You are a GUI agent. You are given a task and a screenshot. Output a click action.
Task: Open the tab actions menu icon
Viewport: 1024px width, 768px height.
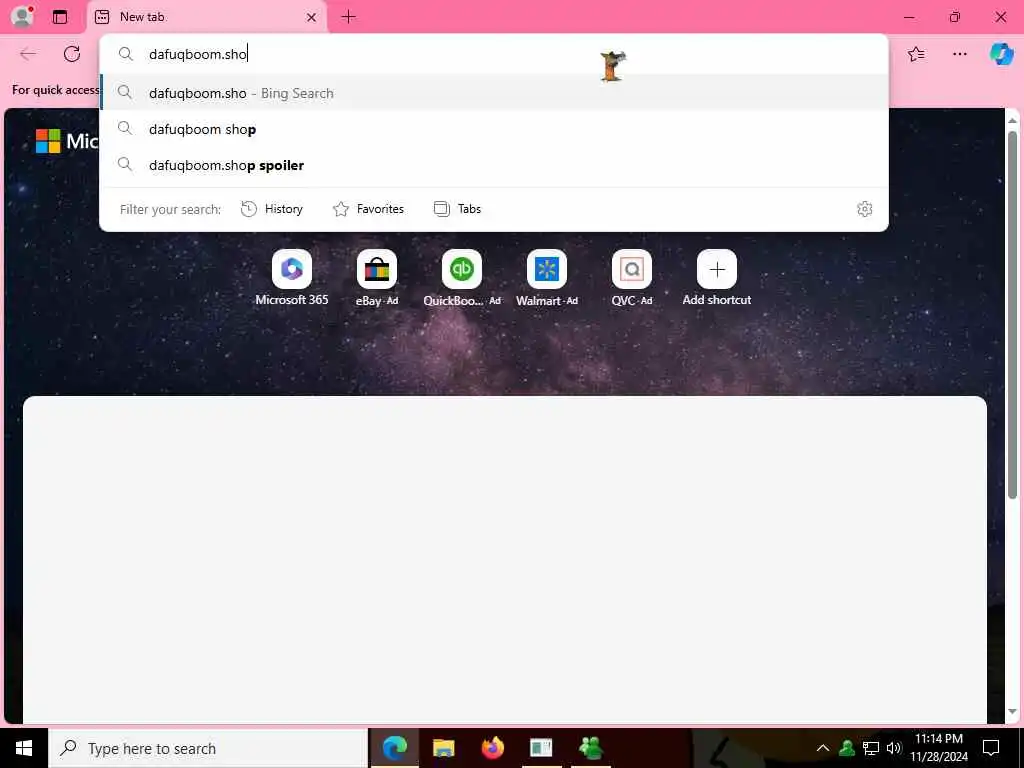click(x=60, y=17)
